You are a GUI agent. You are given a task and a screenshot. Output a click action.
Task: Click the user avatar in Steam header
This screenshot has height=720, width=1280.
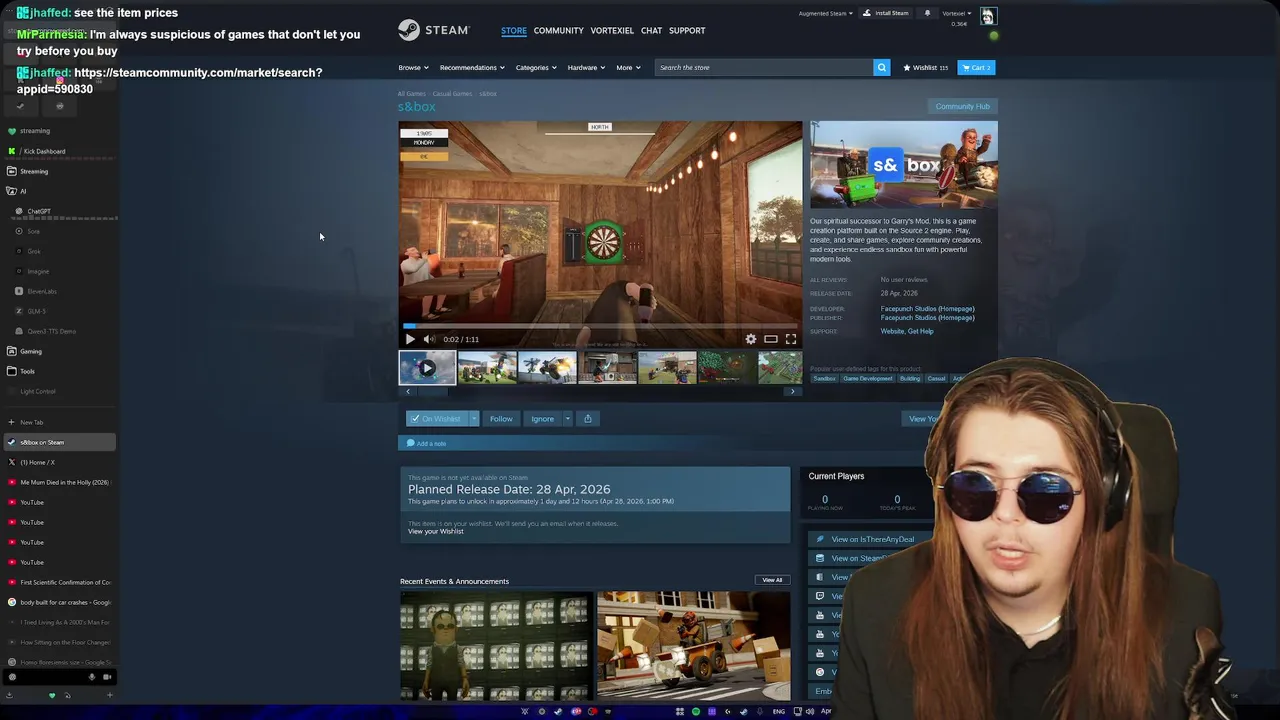pos(988,16)
